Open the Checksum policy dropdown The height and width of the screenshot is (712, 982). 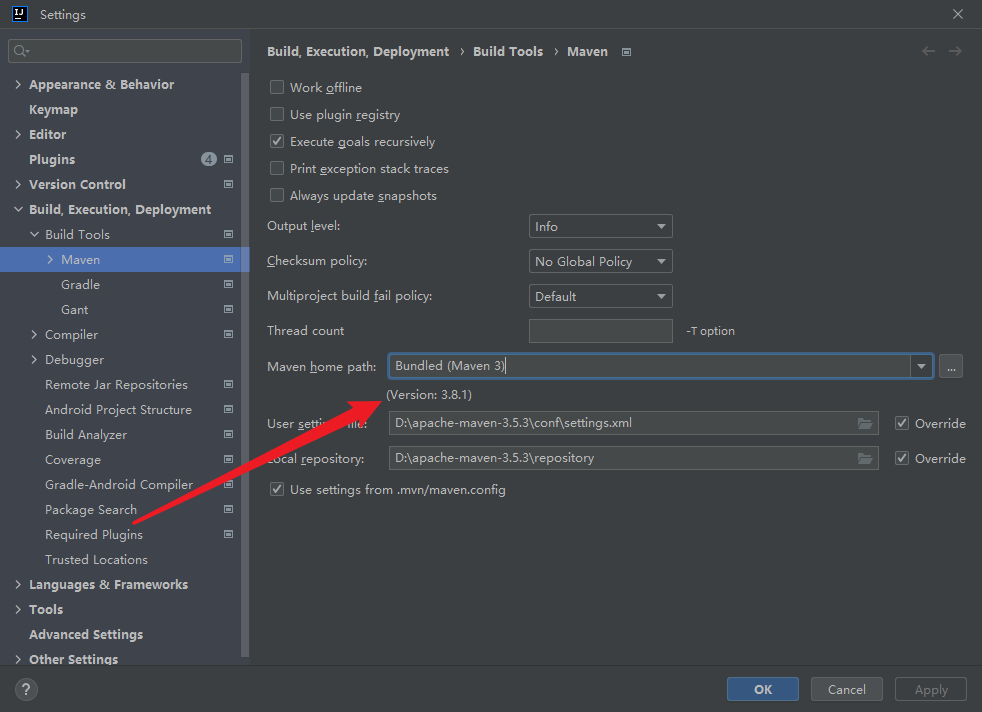[601, 261]
